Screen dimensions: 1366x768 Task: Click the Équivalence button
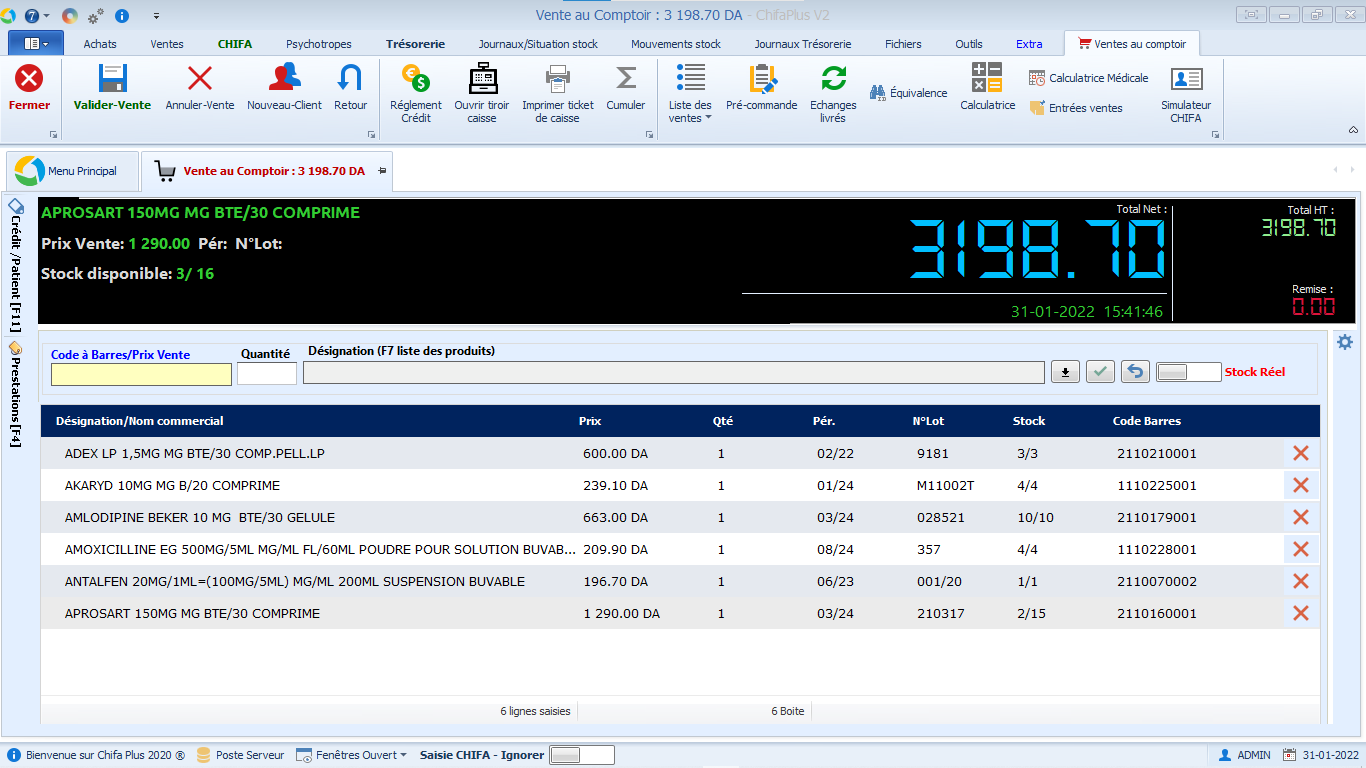pyautogui.click(x=908, y=93)
